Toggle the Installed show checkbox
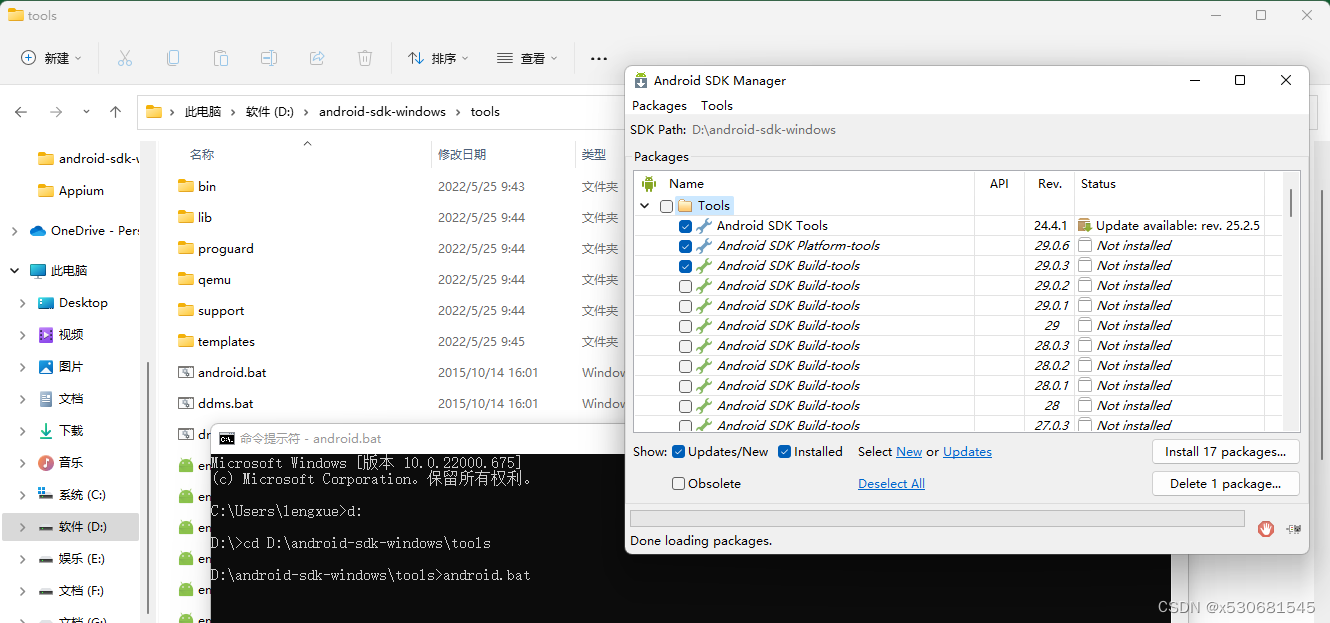This screenshot has width=1330, height=623. coord(785,452)
